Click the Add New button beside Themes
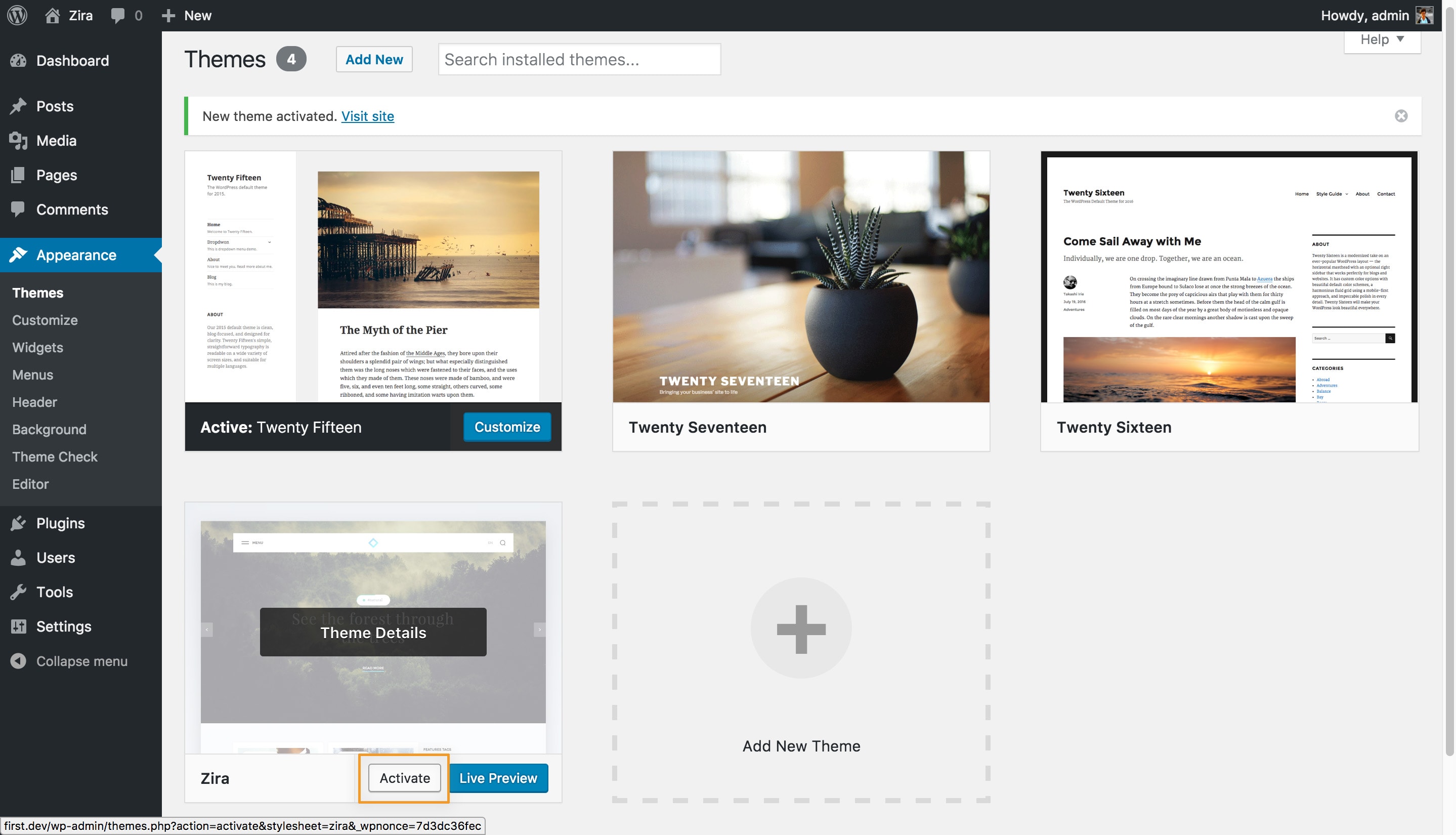 click(374, 59)
